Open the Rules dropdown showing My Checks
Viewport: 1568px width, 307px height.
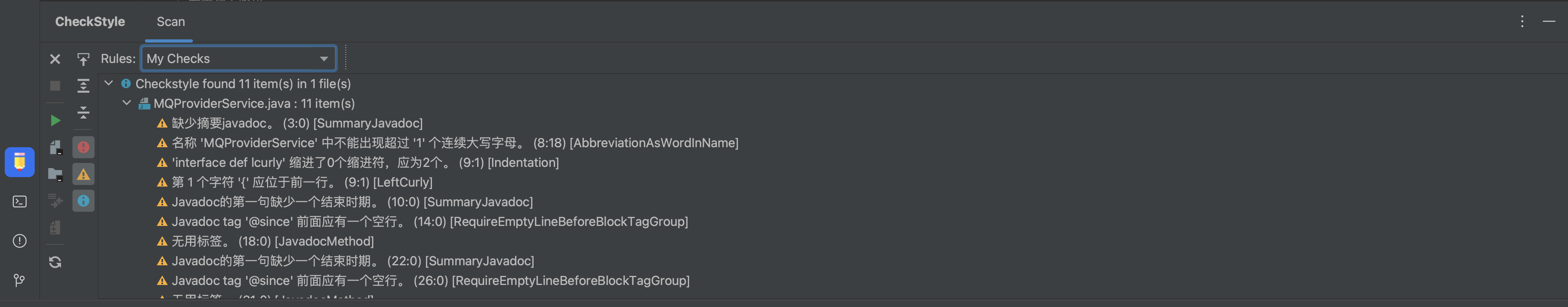238,59
